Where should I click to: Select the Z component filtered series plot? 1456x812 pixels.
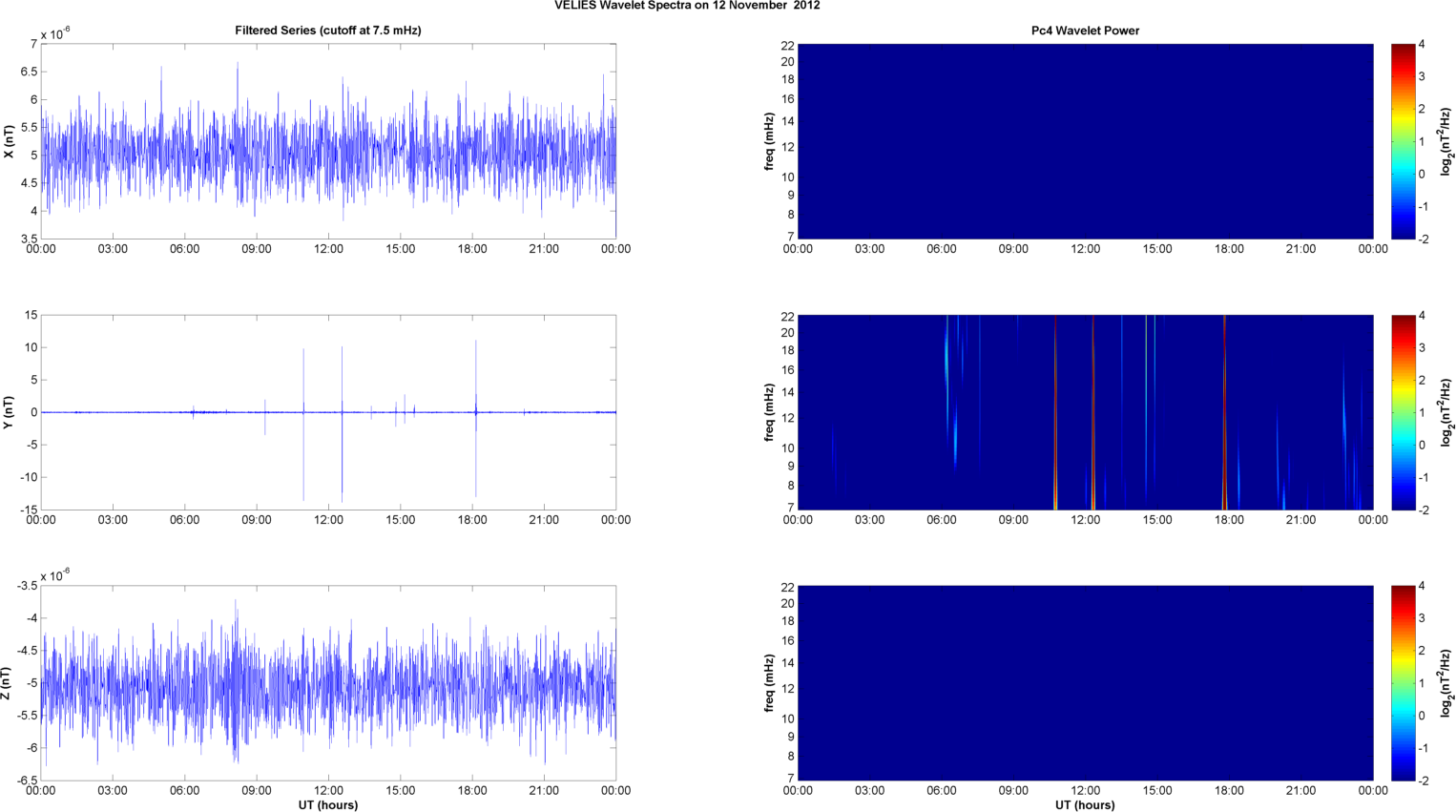(327, 683)
